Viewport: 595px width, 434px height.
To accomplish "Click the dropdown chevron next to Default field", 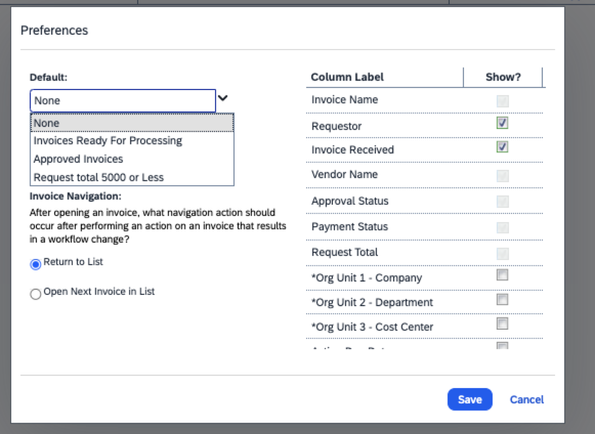I will (x=223, y=98).
